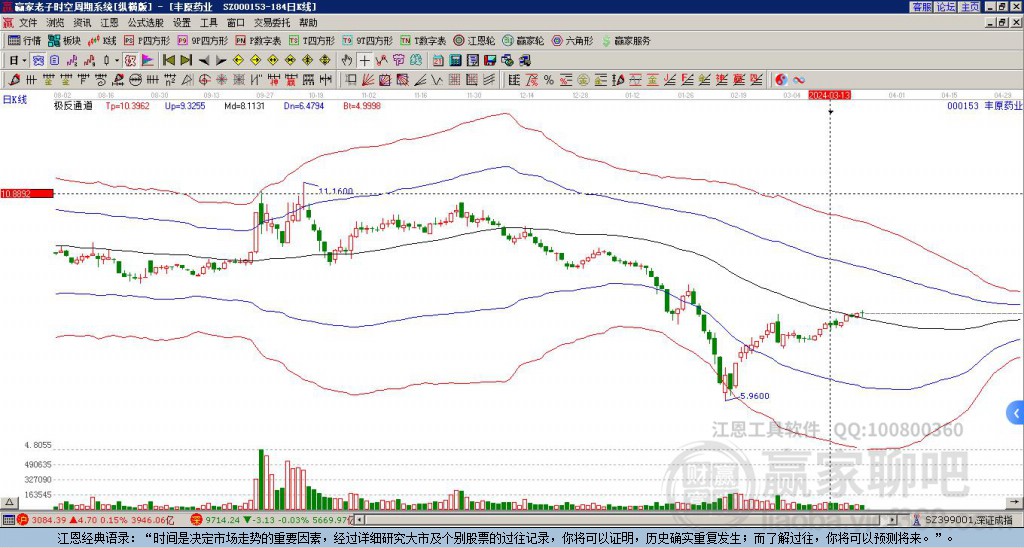The height and width of the screenshot is (548, 1024).
Task: Select the red pencil drawing tool
Action: (14, 80)
